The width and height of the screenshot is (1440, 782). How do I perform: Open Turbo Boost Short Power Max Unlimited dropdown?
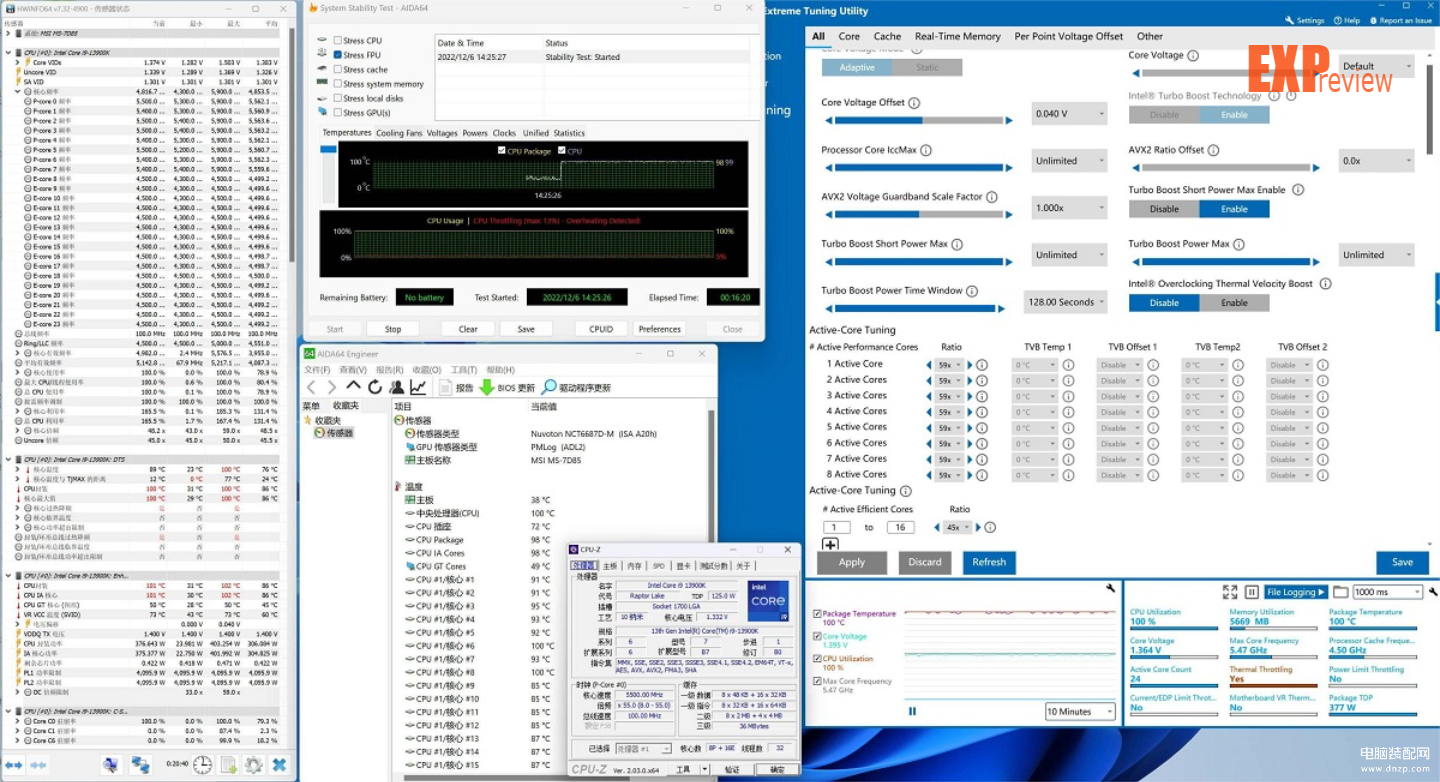(x=1070, y=255)
